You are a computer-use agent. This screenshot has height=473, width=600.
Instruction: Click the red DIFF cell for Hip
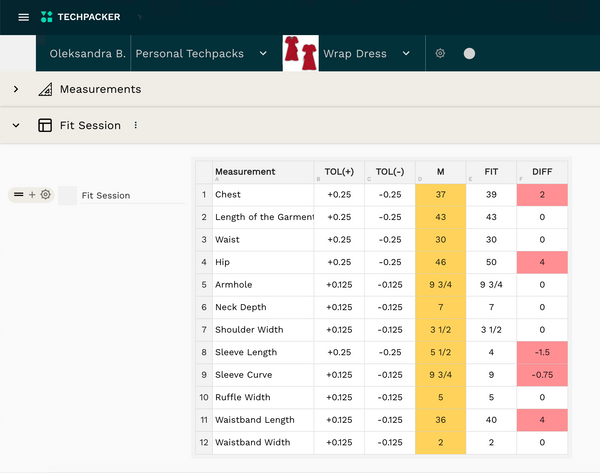541,263
